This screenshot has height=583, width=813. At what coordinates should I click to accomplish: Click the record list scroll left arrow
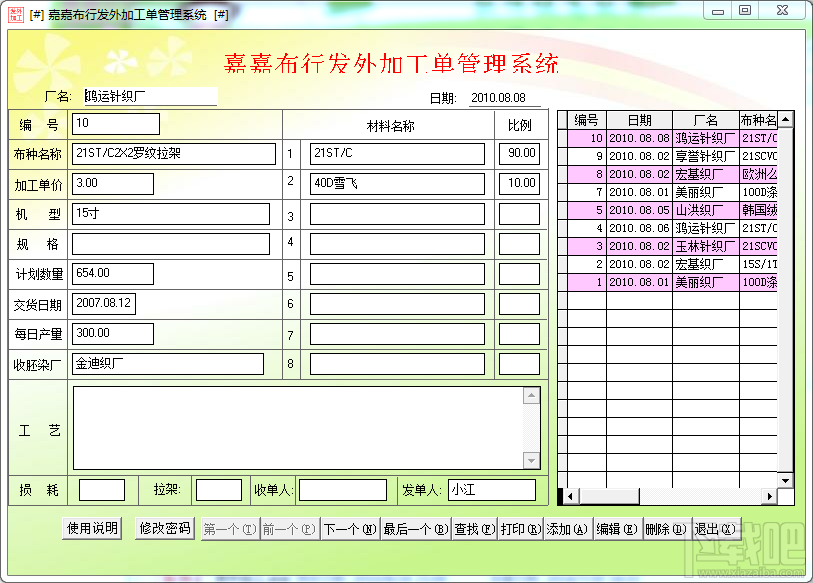click(570, 496)
